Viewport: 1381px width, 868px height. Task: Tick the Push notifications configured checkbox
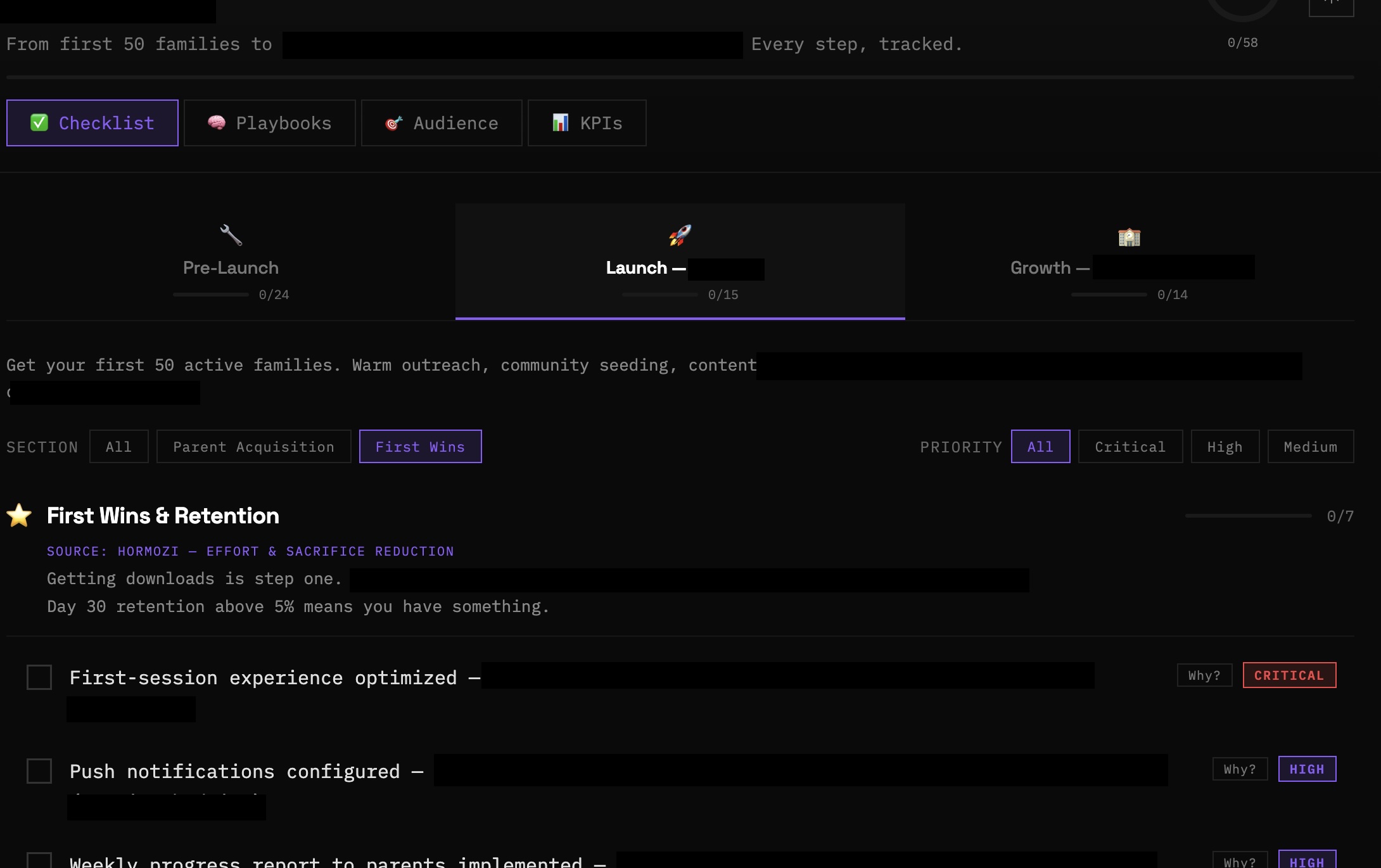[39, 771]
